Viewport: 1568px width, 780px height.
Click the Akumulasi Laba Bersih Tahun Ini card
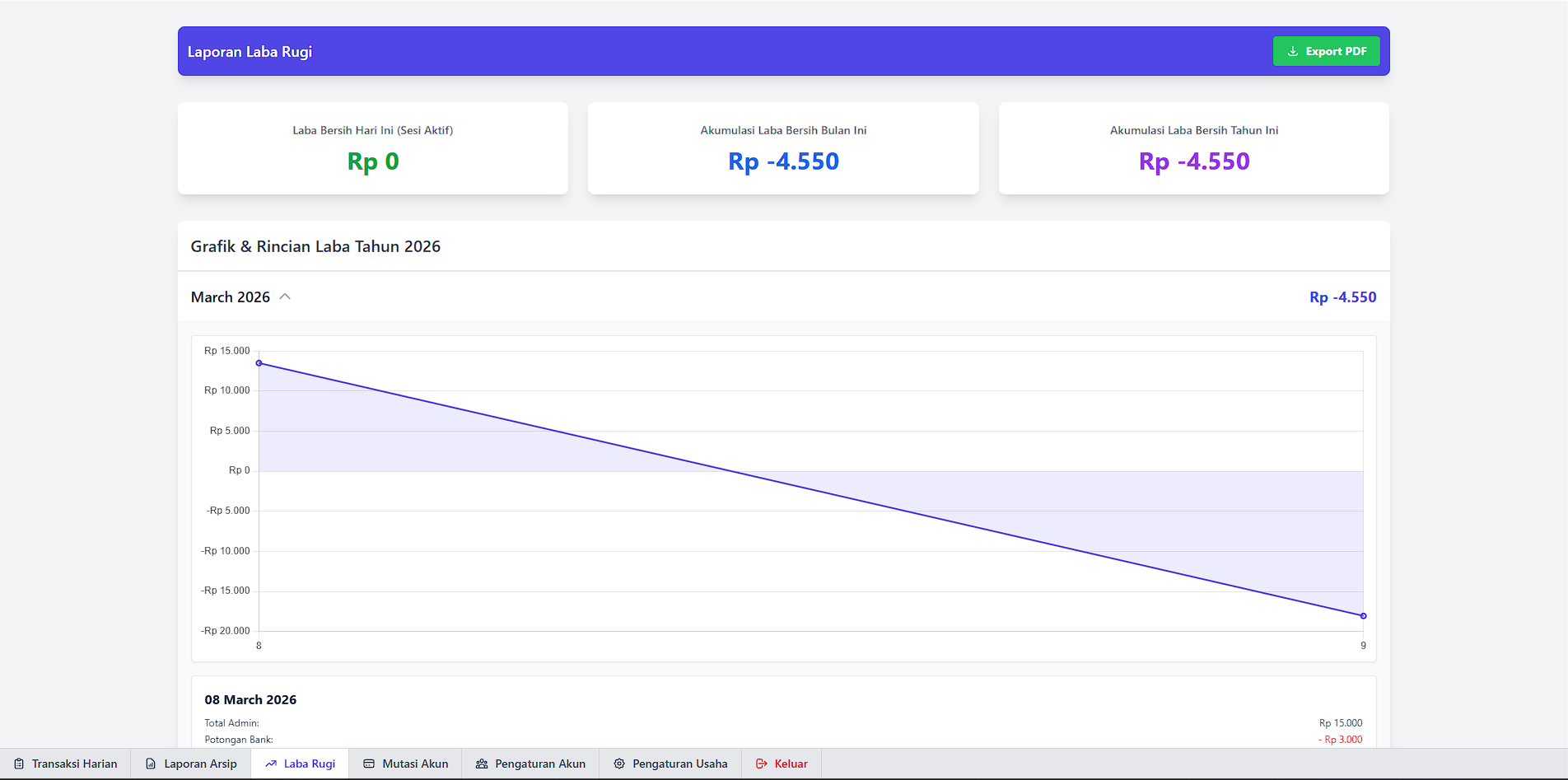(x=1193, y=148)
